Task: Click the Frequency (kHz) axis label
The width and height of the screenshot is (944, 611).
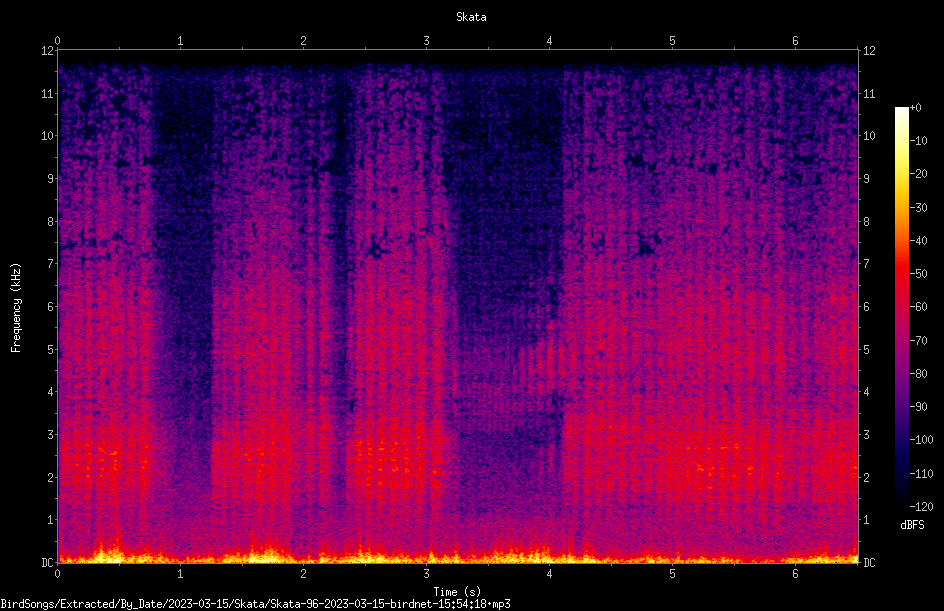Action: (x=16, y=307)
